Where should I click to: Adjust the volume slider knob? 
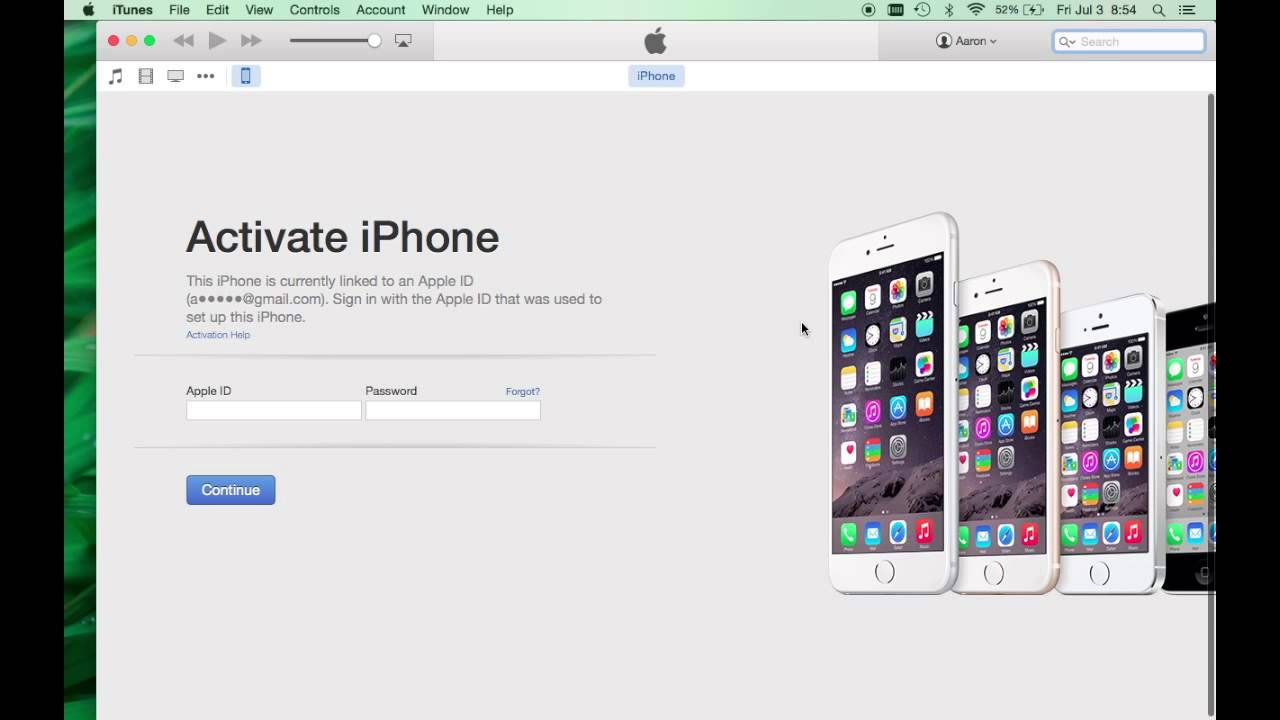point(374,41)
